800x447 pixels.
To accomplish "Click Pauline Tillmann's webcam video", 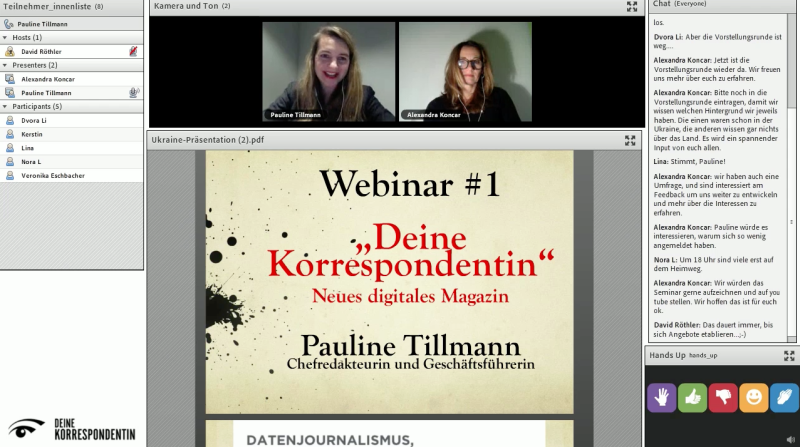I will [x=329, y=71].
